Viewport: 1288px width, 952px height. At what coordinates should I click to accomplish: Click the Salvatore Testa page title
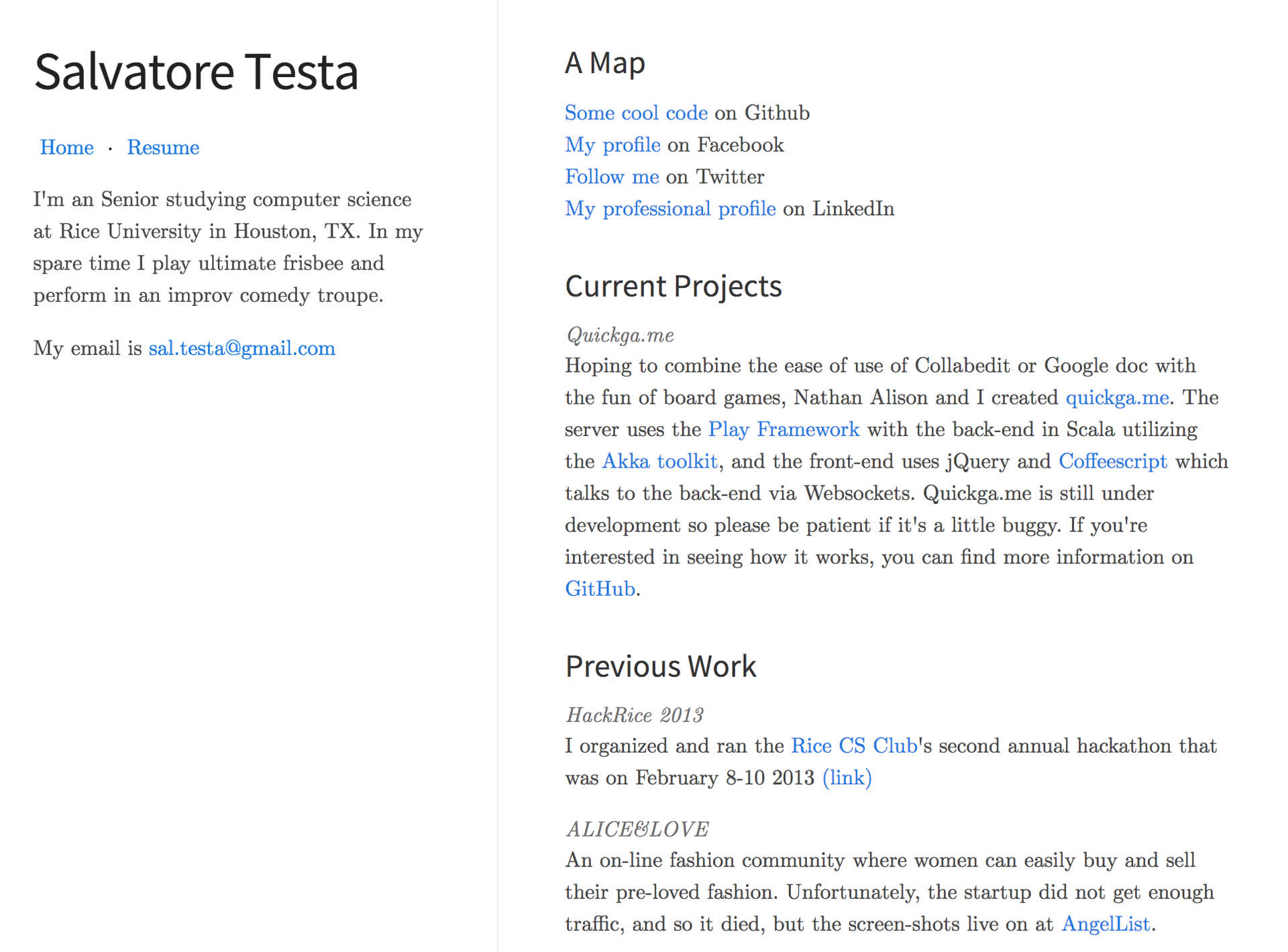click(196, 72)
